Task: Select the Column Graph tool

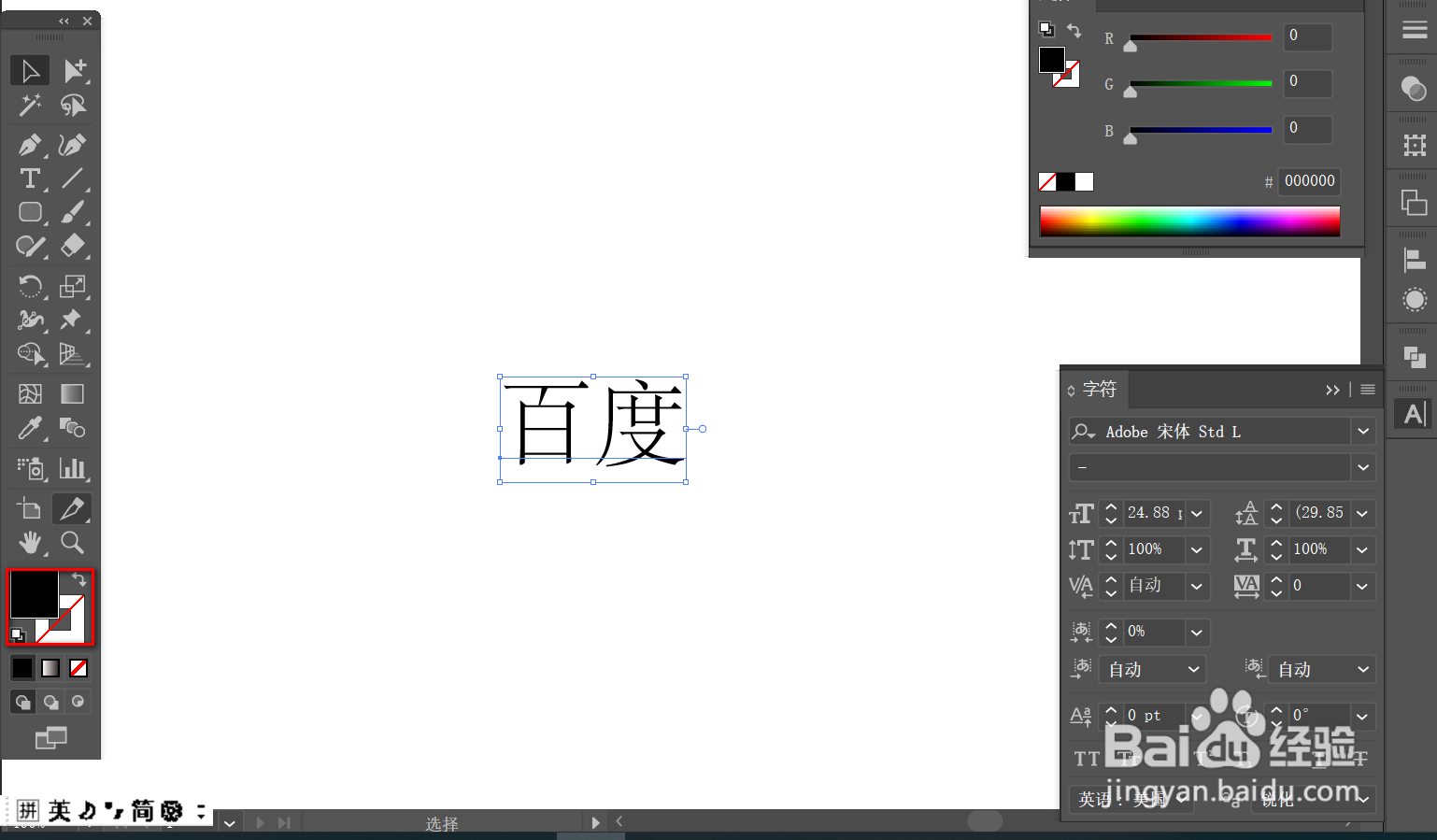Action: tap(73, 468)
